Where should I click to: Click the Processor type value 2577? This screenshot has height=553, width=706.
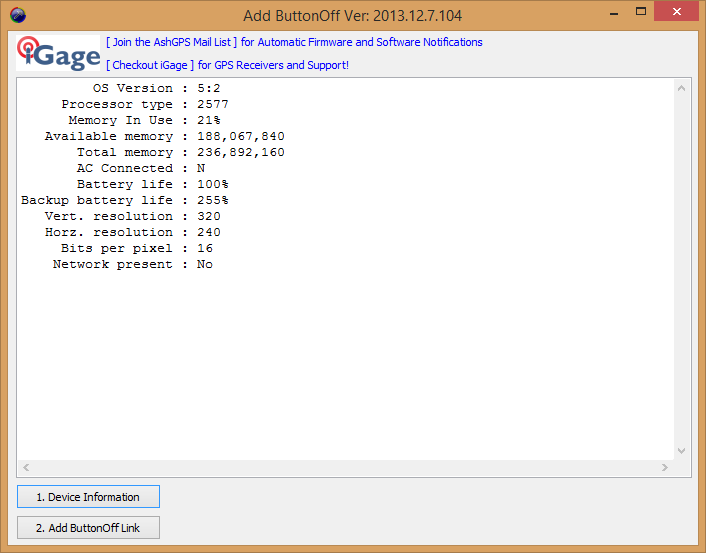(212, 104)
